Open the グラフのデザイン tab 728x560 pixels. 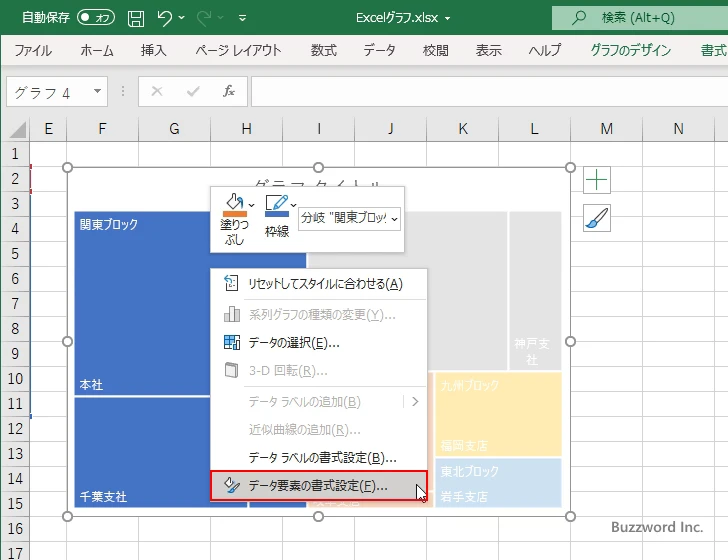coord(630,50)
